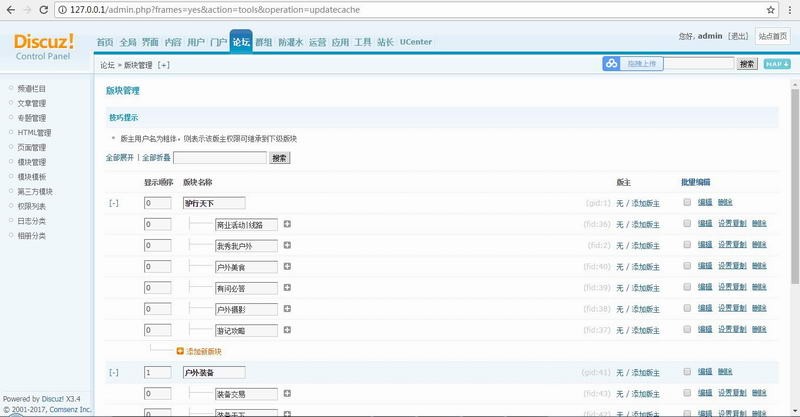View site info icon in address bar
The height and width of the screenshot is (417, 800).
click(62, 10)
